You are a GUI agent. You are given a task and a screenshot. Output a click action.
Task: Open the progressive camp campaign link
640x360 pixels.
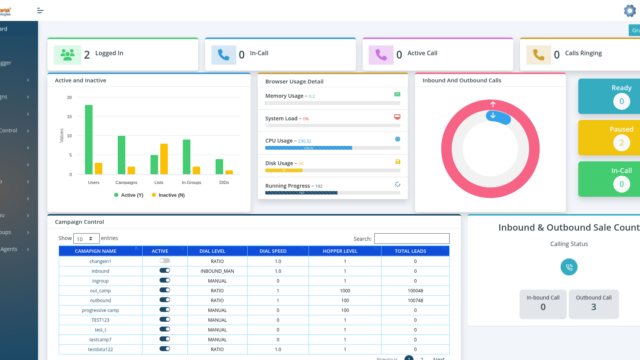pos(100,310)
